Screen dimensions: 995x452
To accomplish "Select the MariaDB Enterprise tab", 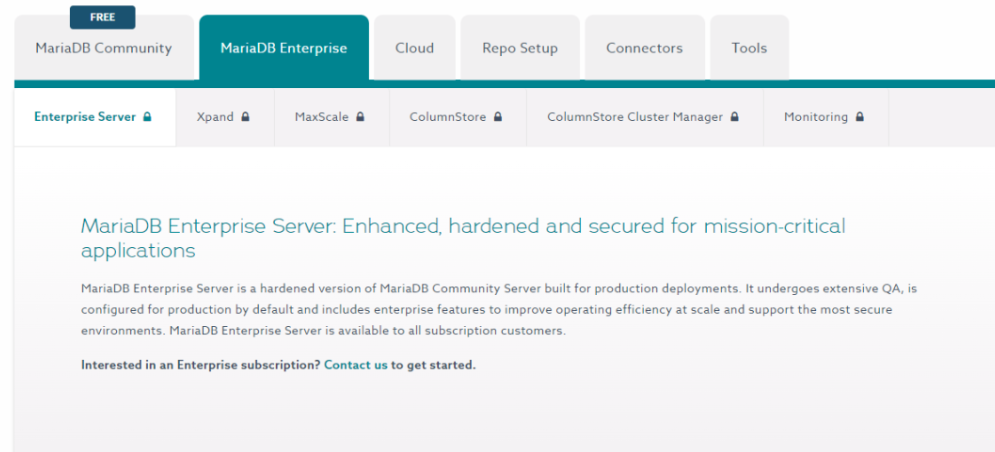I will pyautogui.click(x=284, y=48).
